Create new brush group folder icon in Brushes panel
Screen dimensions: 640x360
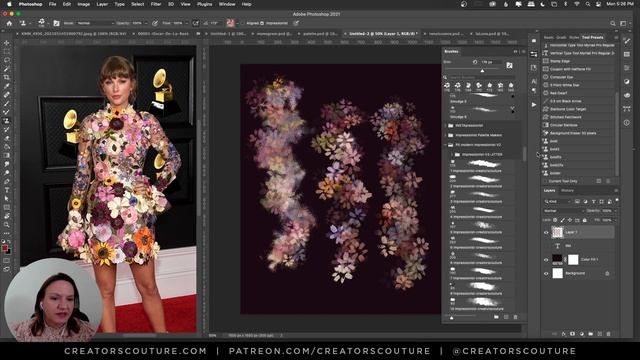coord(496,317)
